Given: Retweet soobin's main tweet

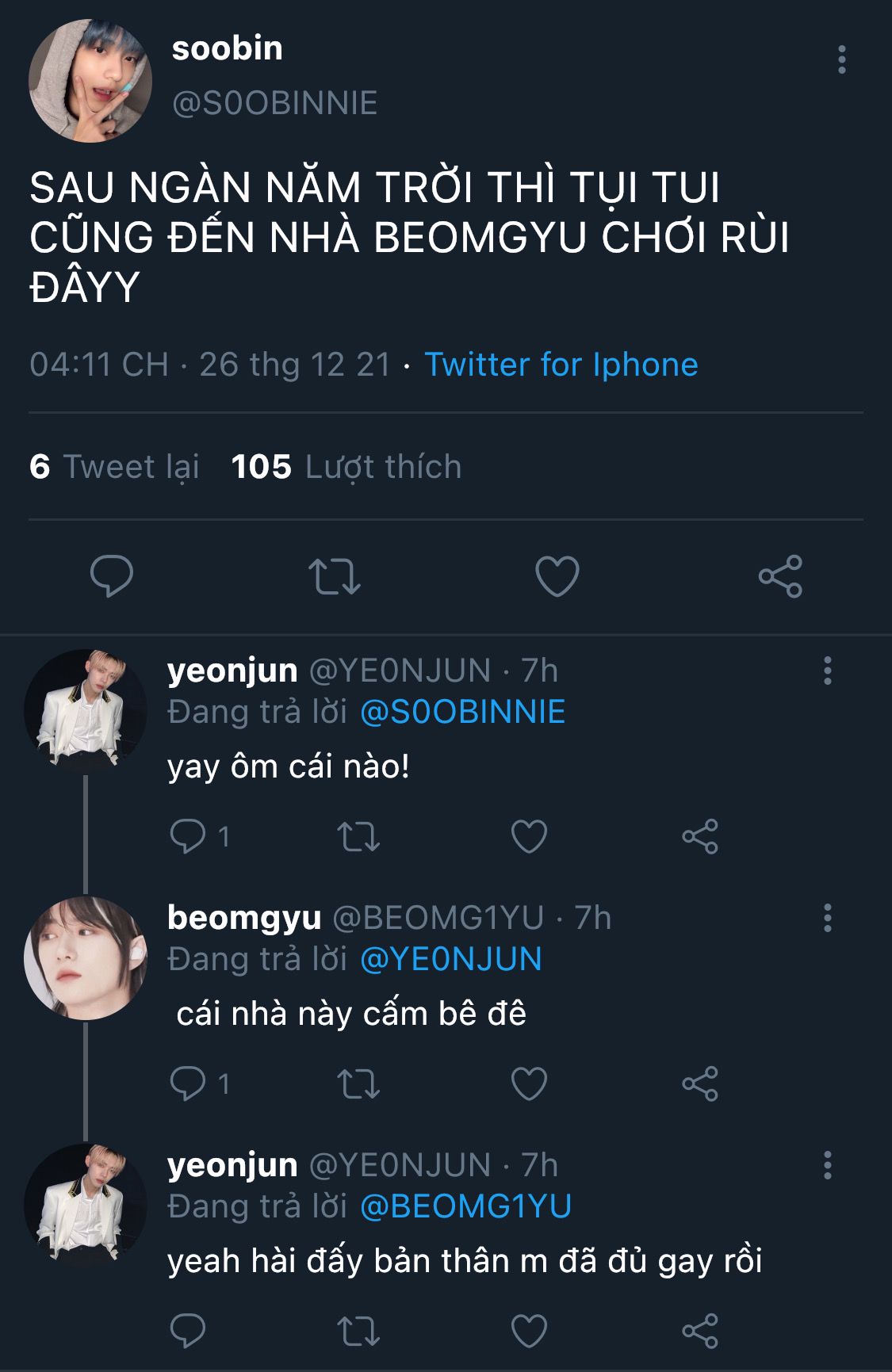Looking at the screenshot, I should (x=334, y=576).
